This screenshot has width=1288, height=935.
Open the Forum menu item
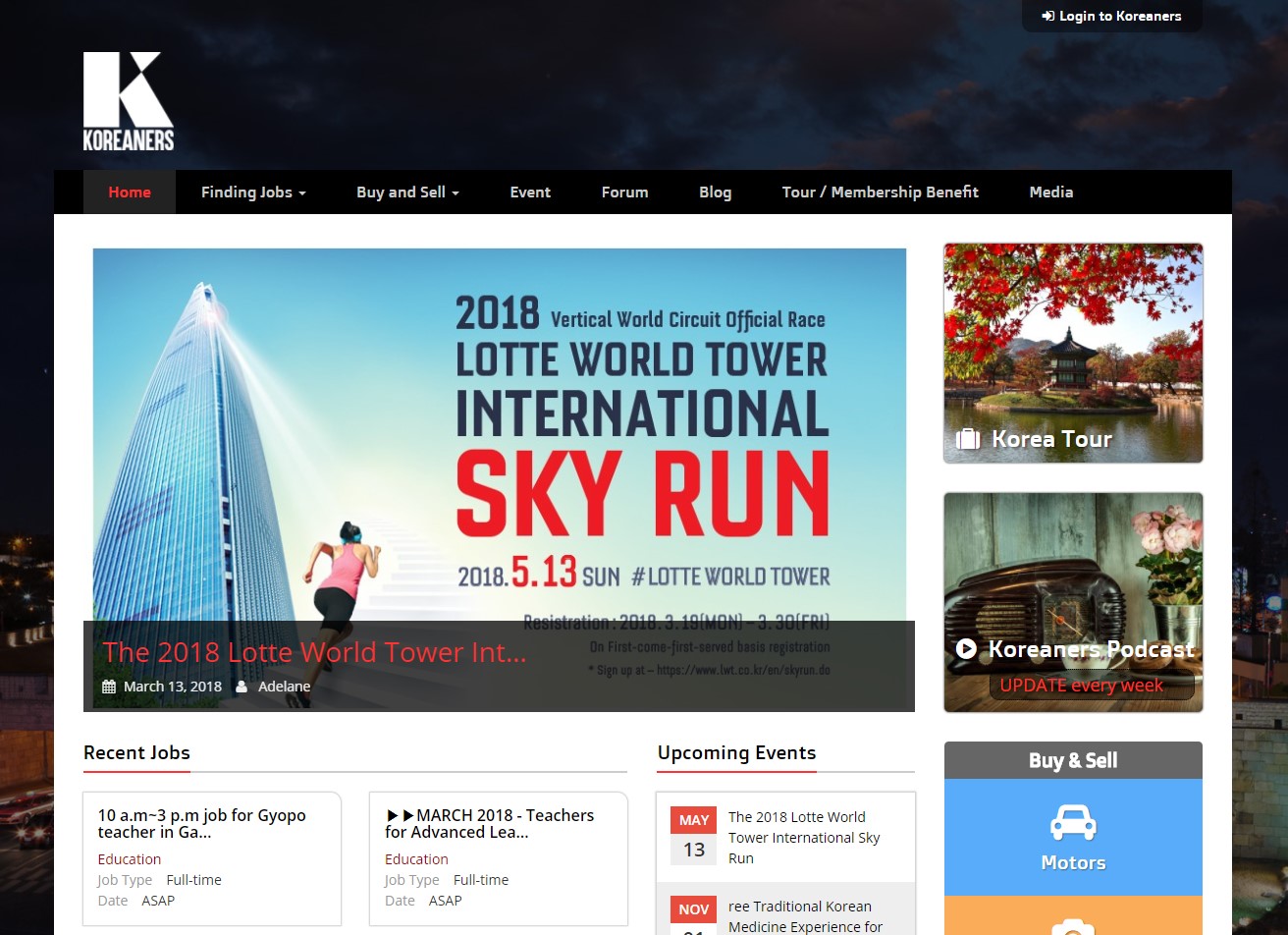(x=625, y=192)
